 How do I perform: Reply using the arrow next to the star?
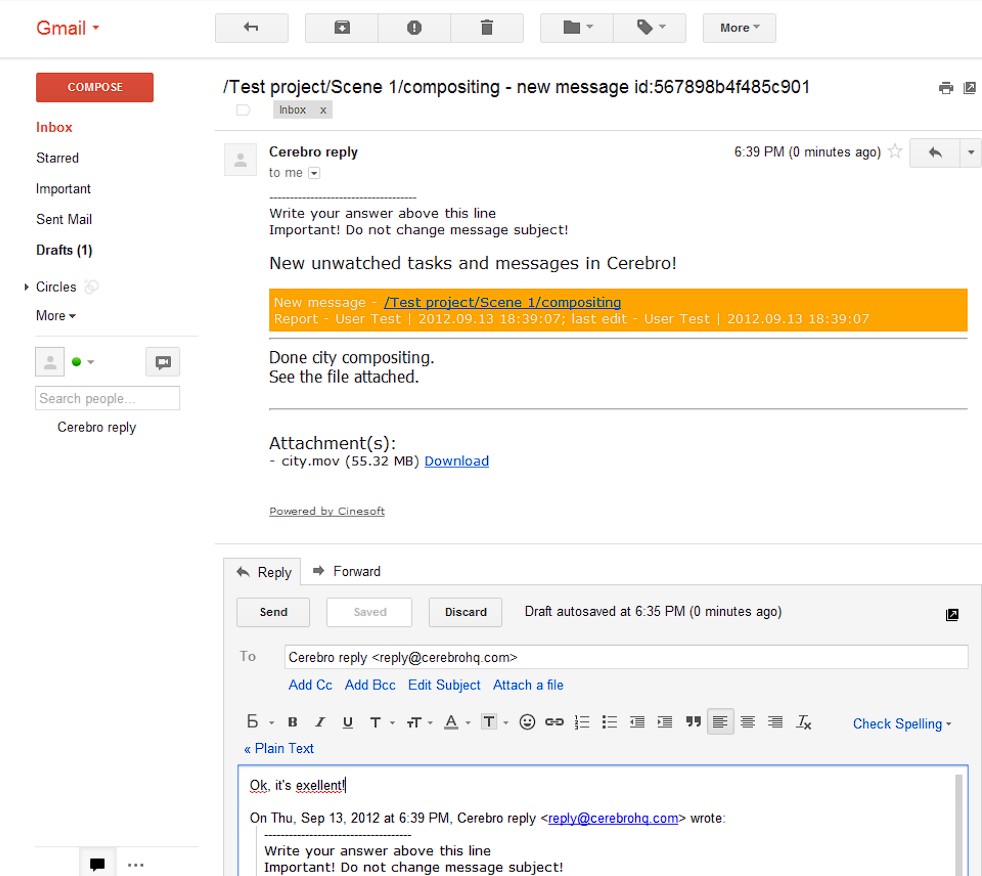tap(934, 152)
